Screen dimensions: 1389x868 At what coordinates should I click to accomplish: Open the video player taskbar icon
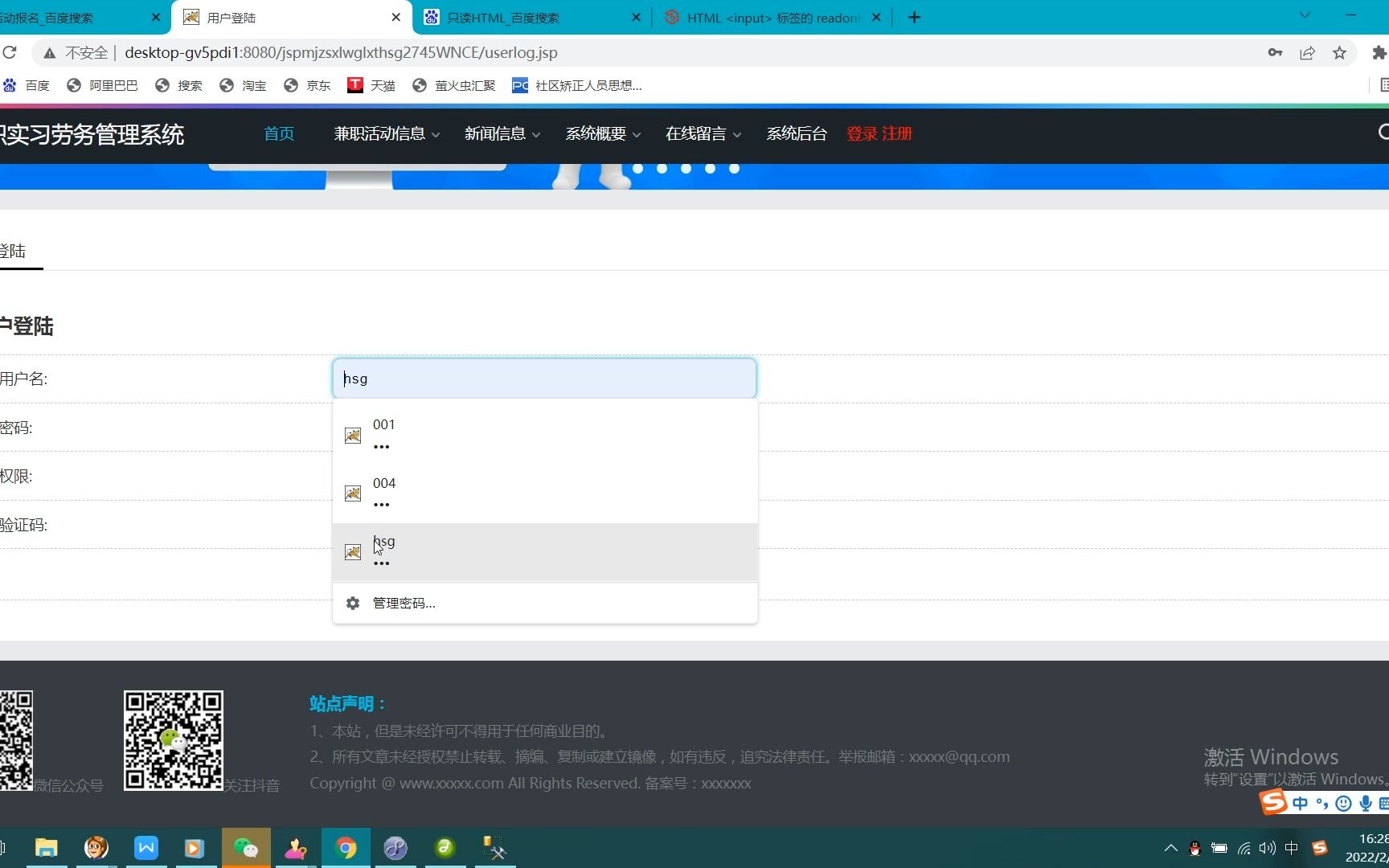click(x=194, y=848)
